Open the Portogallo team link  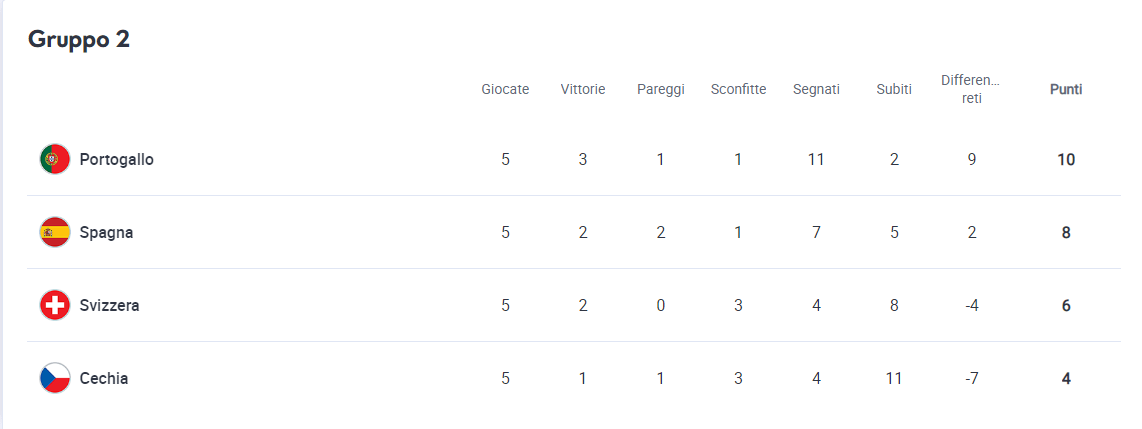coord(117,160)
